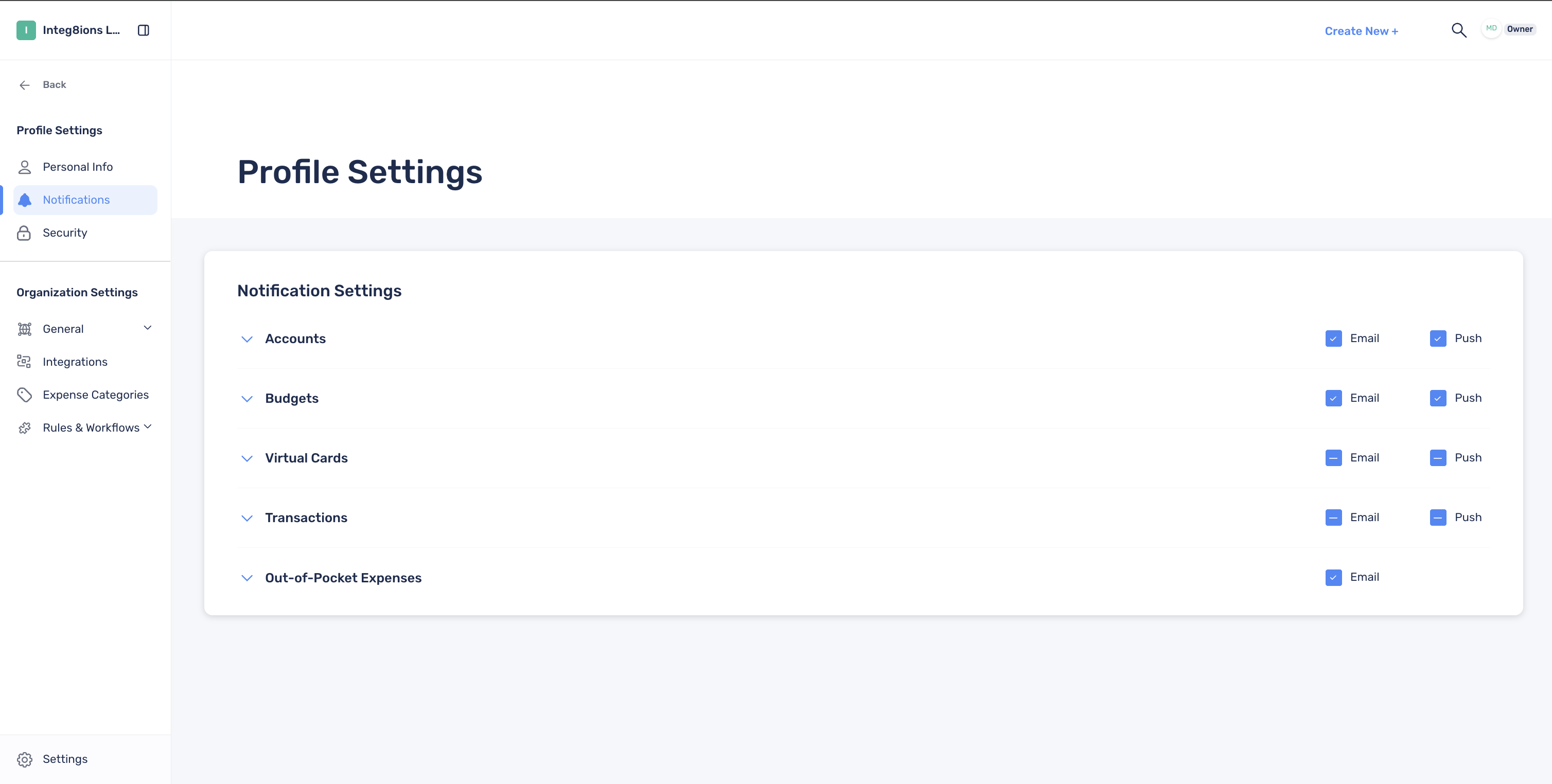The height and width of the screenshot is (784, 1552).
Task: Click the Back arrow icon
Action: tap(25, 85)
